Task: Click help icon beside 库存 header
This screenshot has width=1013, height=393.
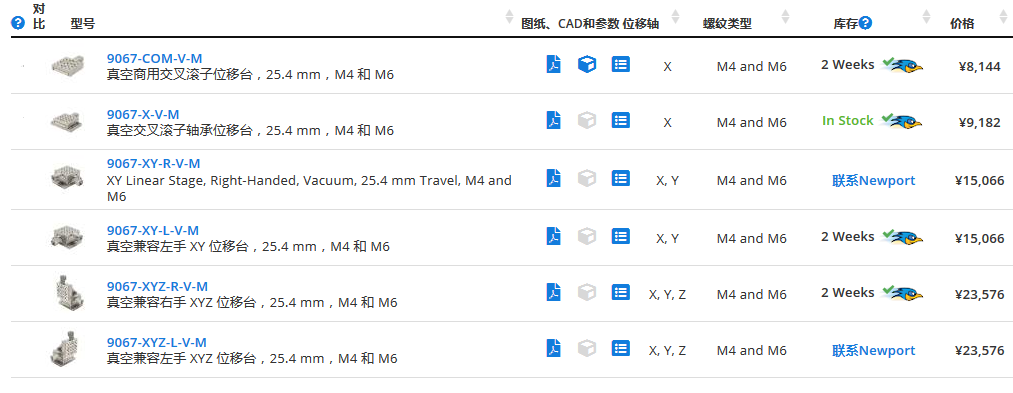Action: point(866,23)
